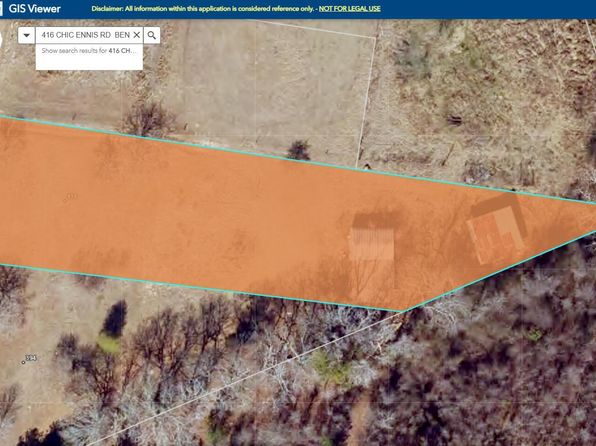
Task: Click the 394 address point label
Action: pos(30,358)
